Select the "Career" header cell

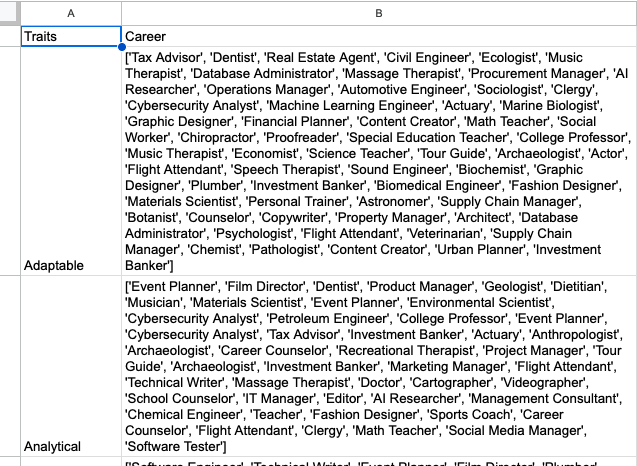pos(378,36)
